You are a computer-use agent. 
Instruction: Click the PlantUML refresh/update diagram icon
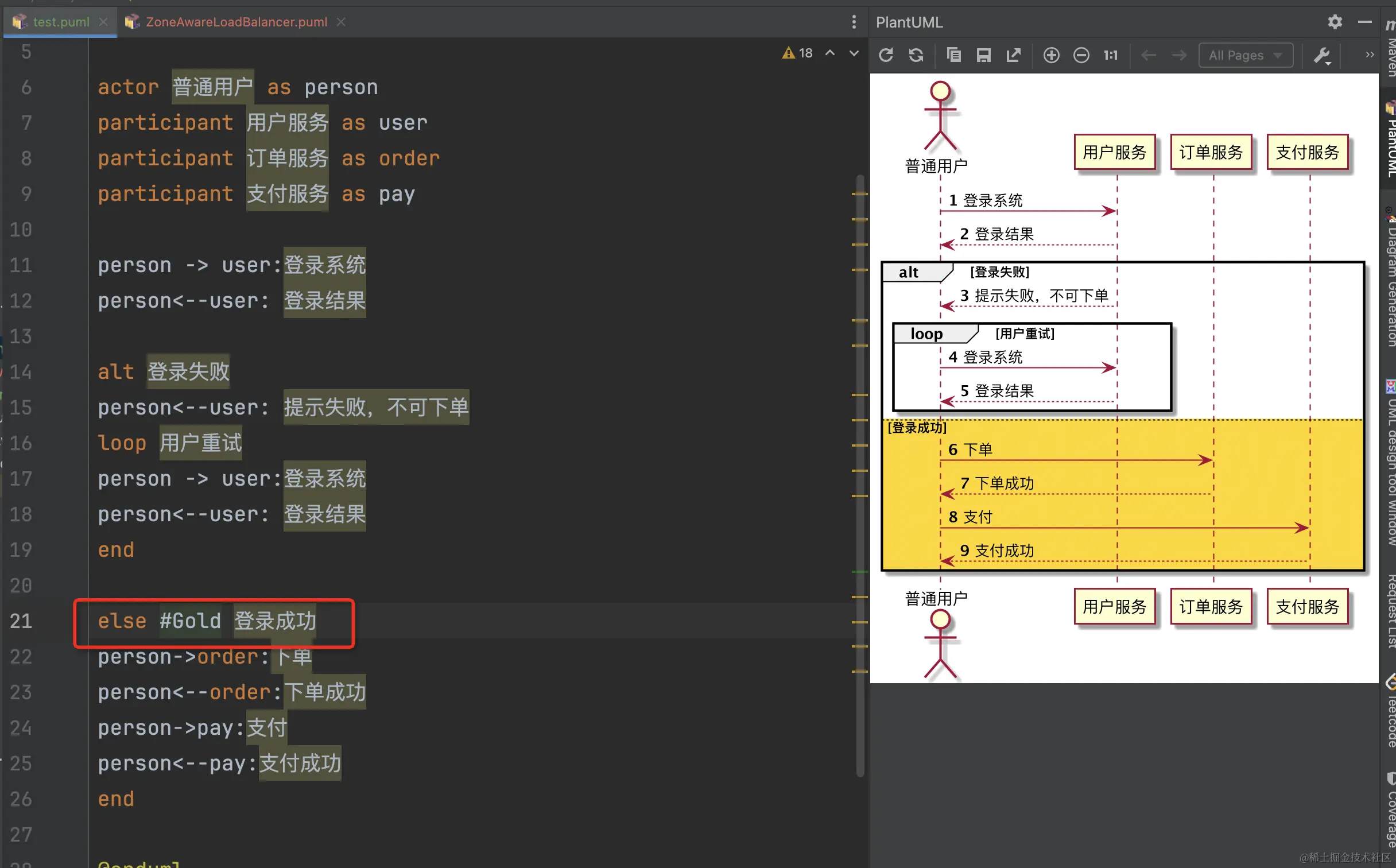(886, 55)
